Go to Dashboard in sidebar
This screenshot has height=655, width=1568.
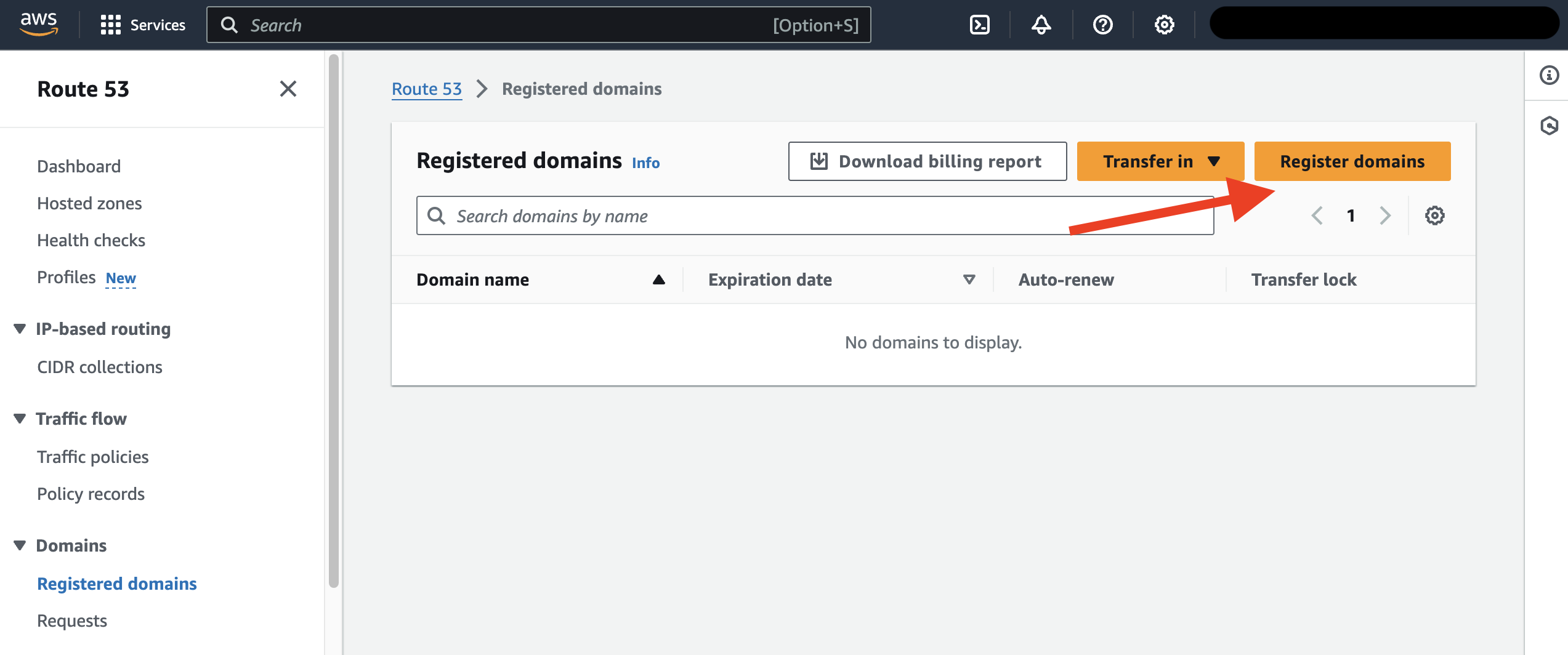(x=79, y=166)
